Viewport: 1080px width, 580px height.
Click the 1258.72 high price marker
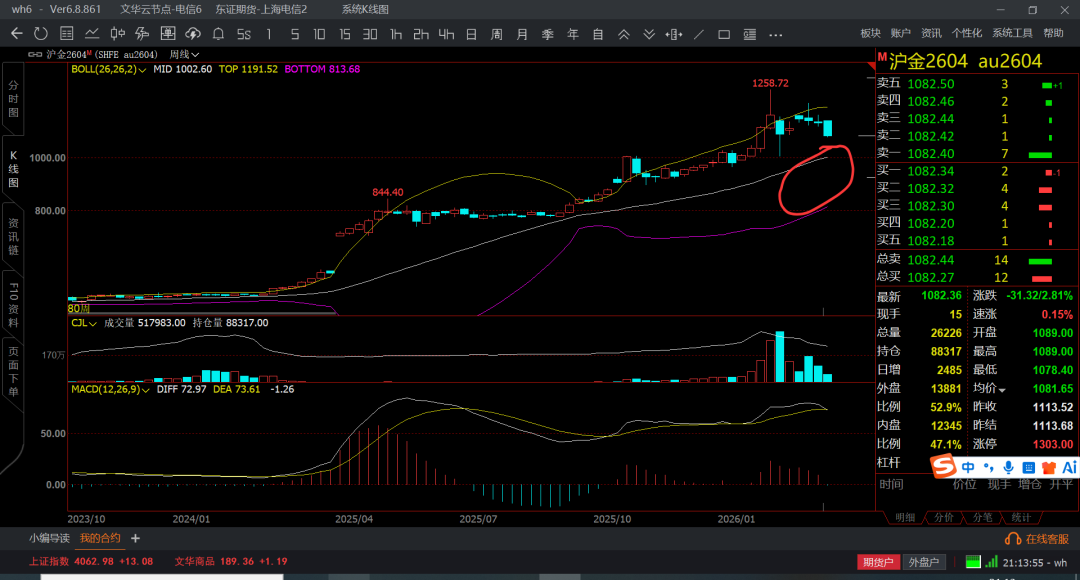click(x=770, y=84)
